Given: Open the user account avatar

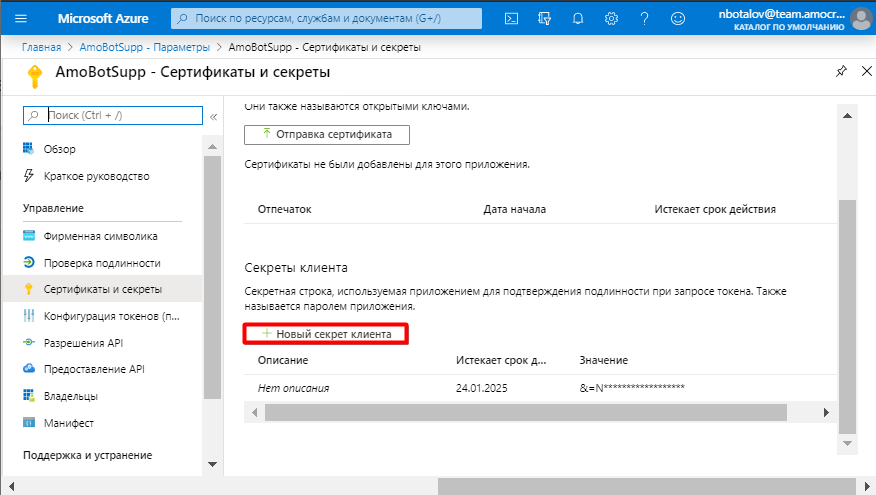Looking at the screenshot, I should [x=862, y=19].
